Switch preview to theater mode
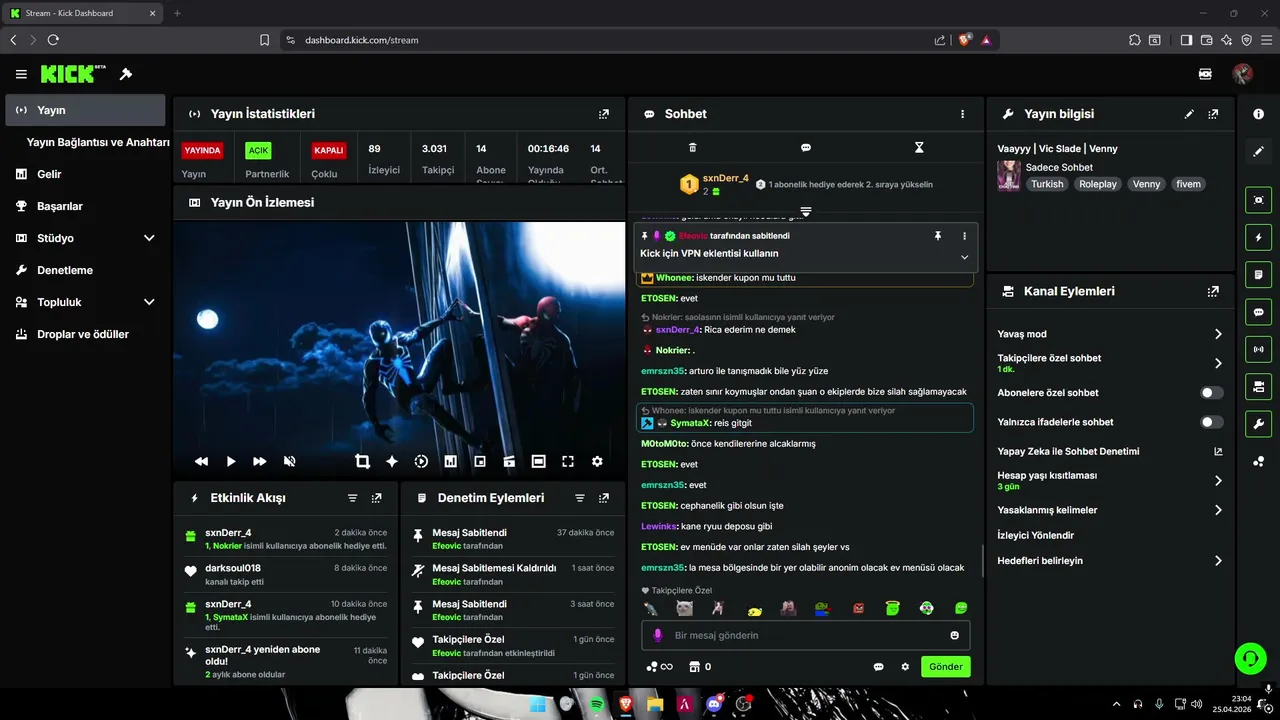The height and width of the screenshot is (720, 1280). (x=539, y=461)
